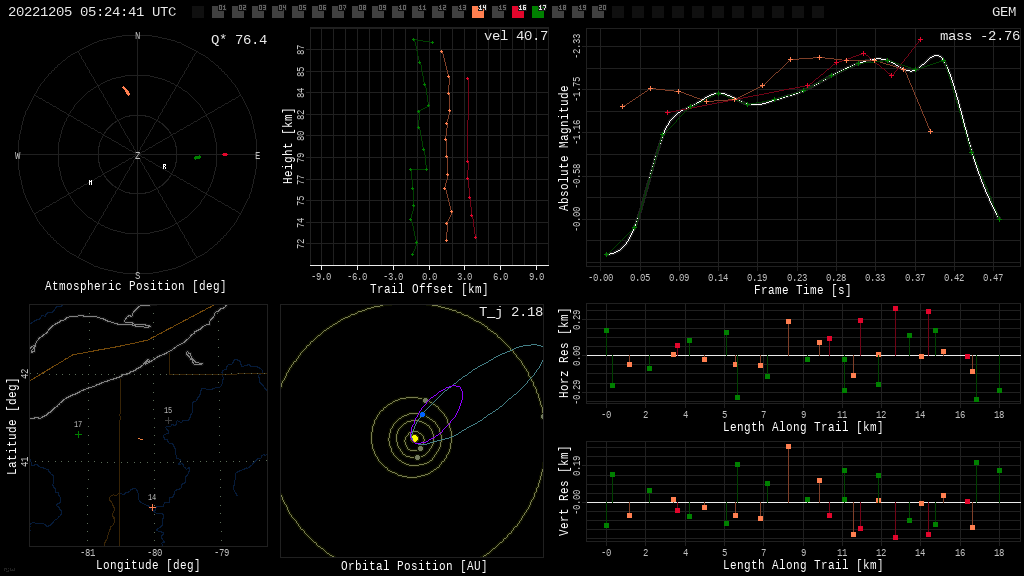The height and width of the screenshot is (576, 1024).
Task: Select station 13 box in top bar
Action: coord(458,11)
